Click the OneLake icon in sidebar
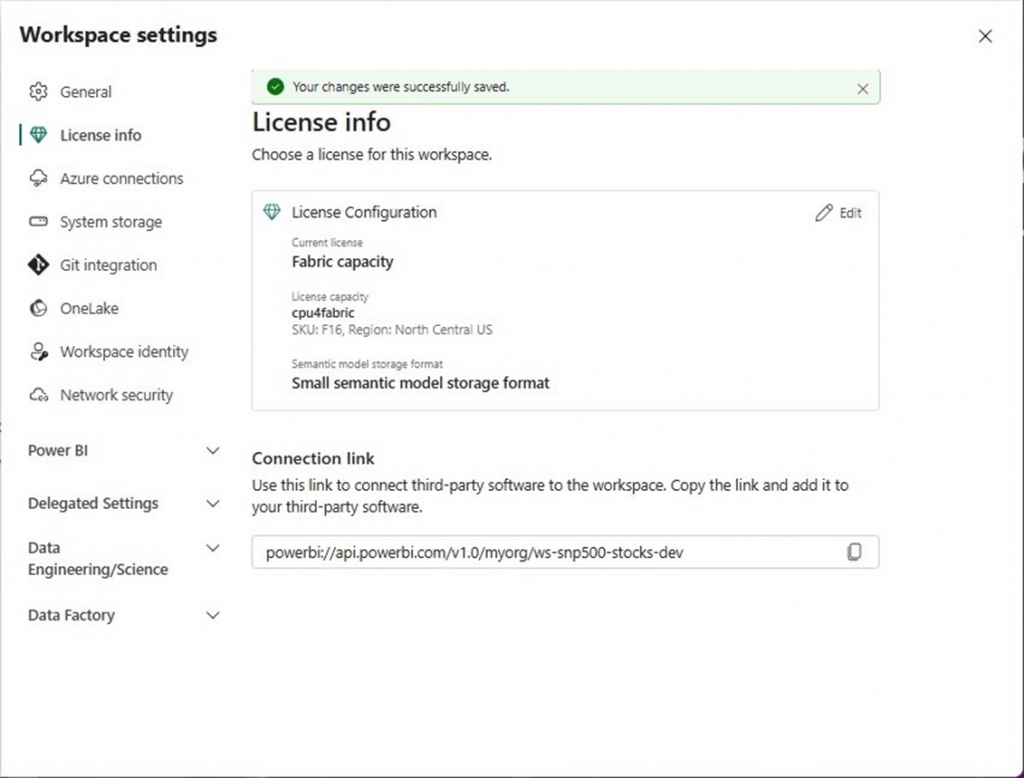This screenshot has height=778, width=1024. (39, 308)
